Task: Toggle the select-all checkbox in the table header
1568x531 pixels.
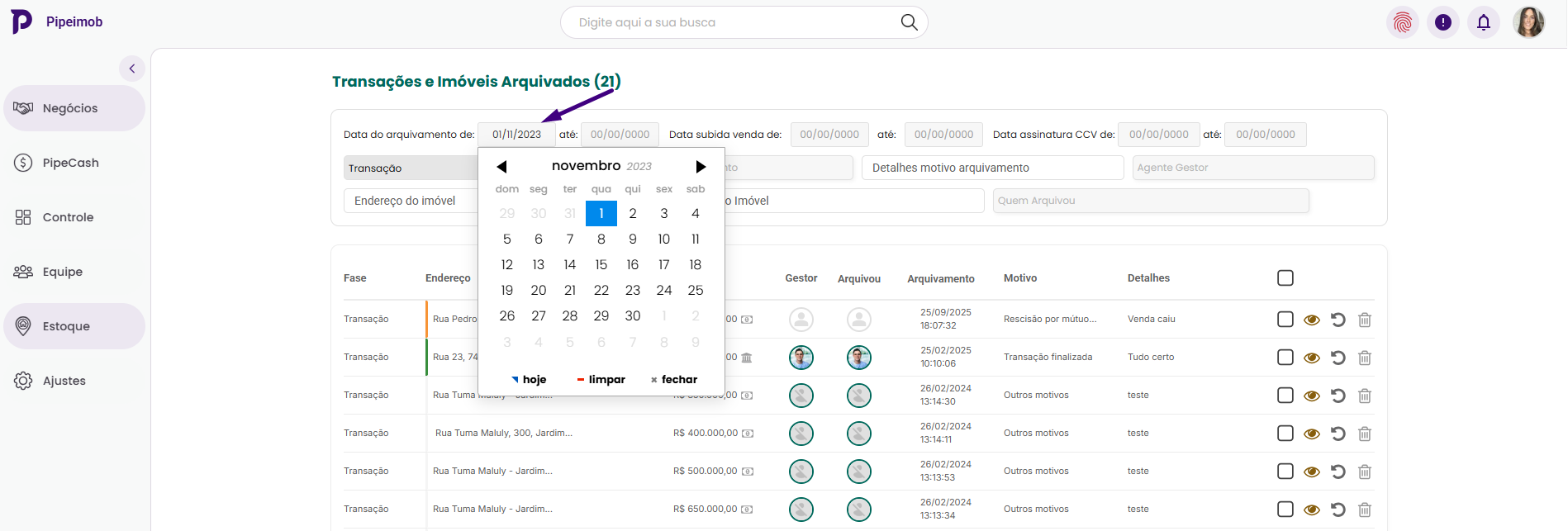Action: pyautogui.click(x=1285, y=278)
